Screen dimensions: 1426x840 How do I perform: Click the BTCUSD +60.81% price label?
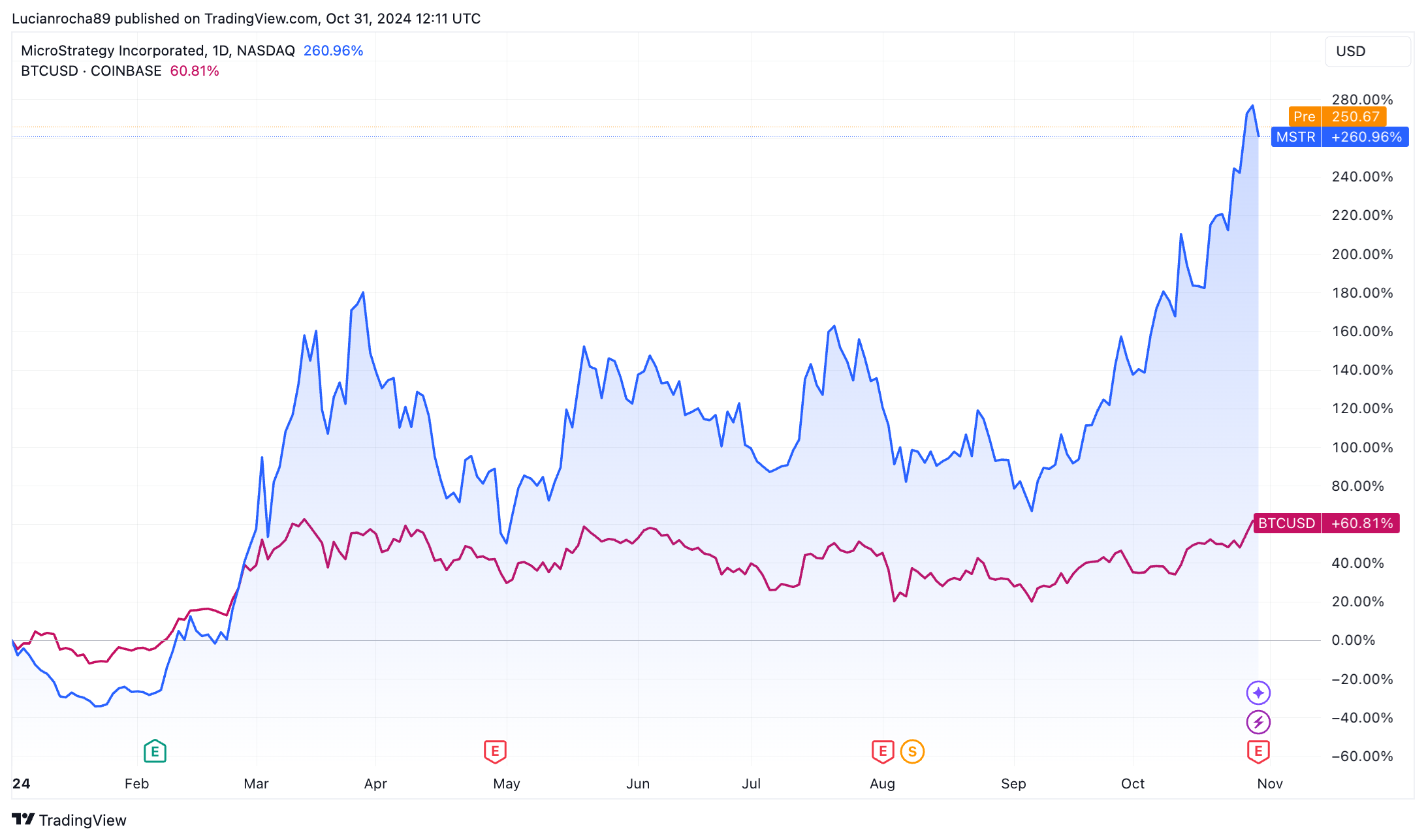[1326, 523]
